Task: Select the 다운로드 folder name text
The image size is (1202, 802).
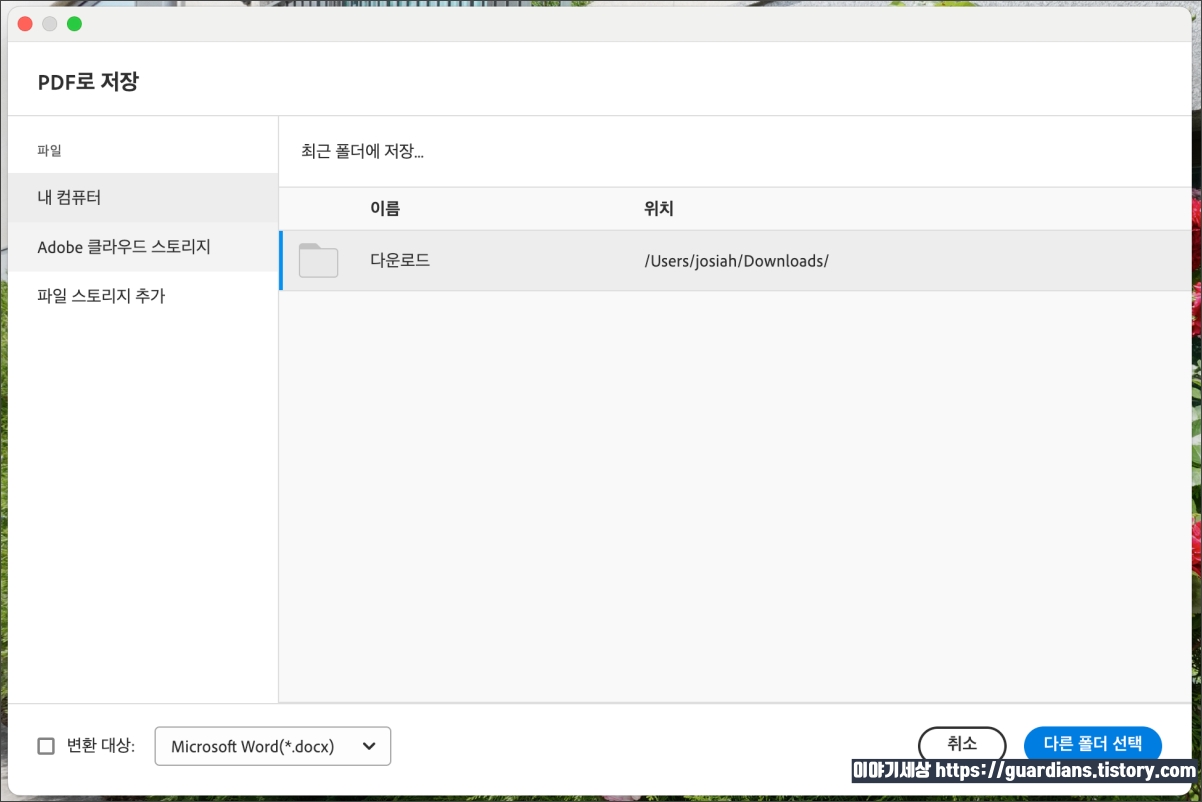Action: [x=400, y=260]
